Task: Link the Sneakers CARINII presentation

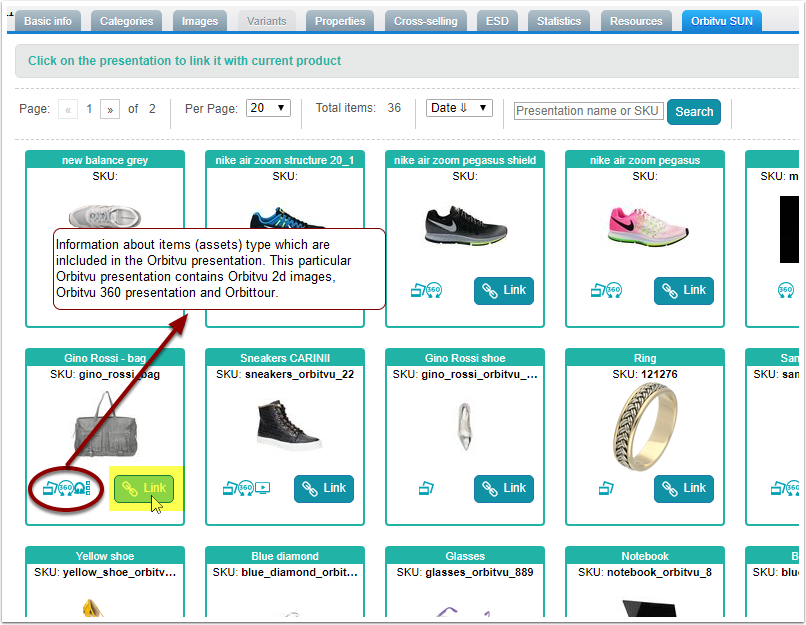Action: coord(324,488)
